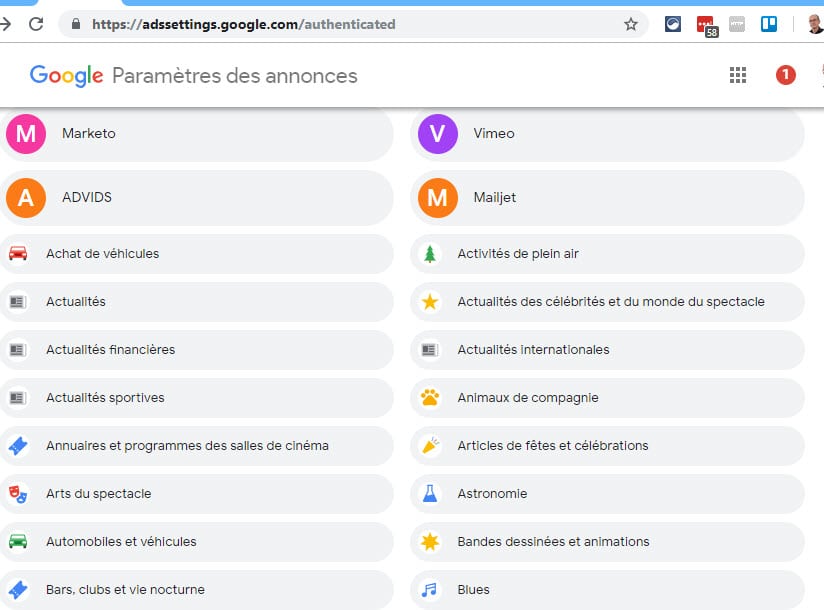
Task: Click the newspaper icon beside Actualités
Action: pos(18,302)
